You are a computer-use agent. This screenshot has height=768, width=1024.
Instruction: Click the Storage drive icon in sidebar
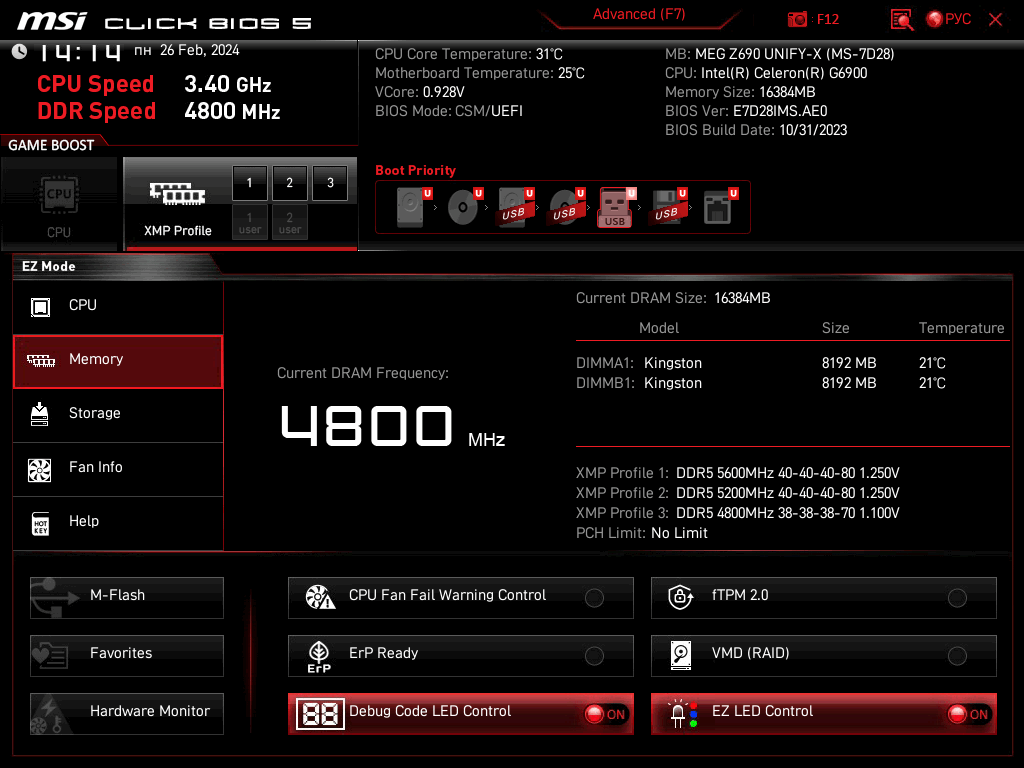tap(40, 414)
